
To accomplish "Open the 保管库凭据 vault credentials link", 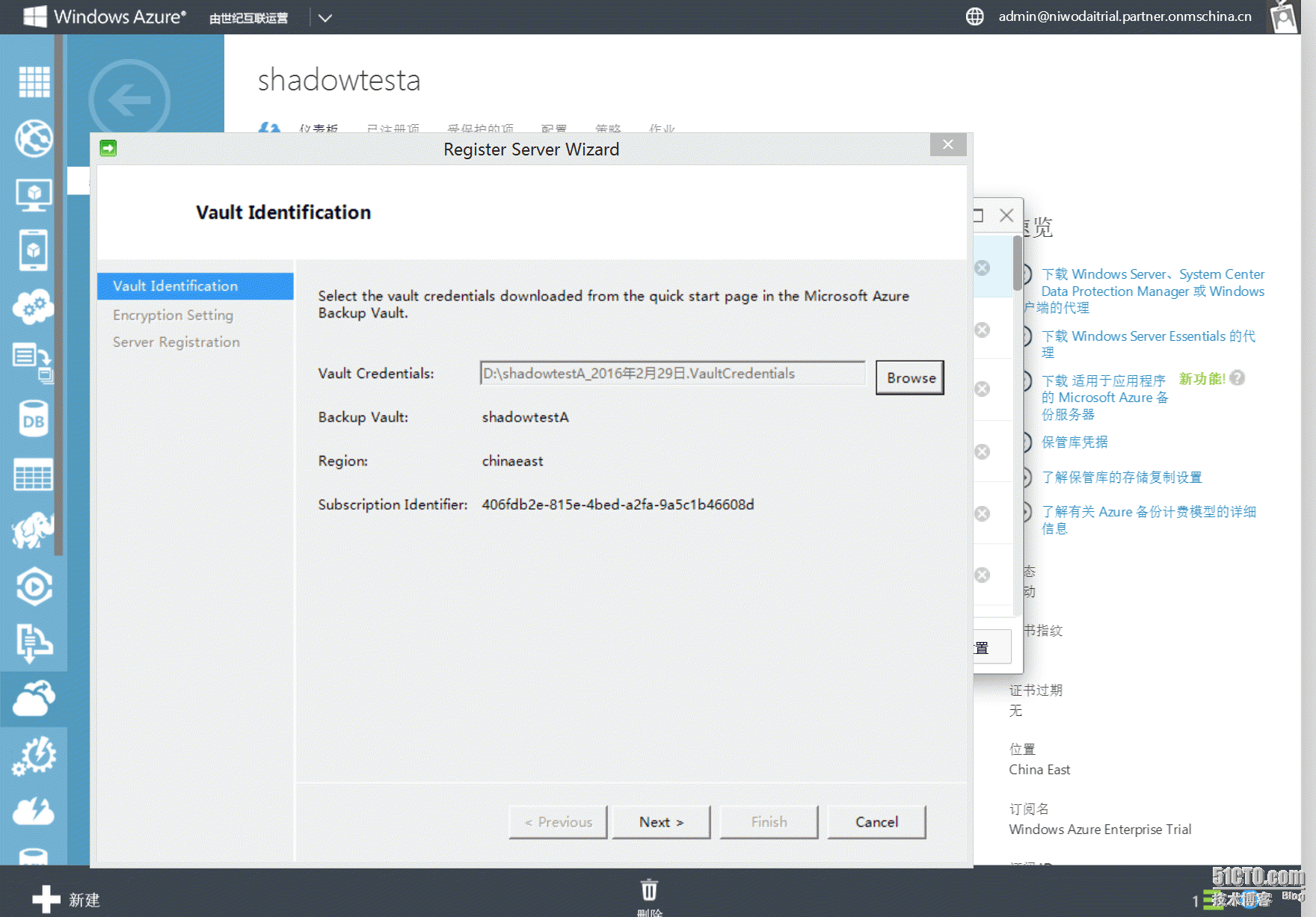I will click(1074, 442).
